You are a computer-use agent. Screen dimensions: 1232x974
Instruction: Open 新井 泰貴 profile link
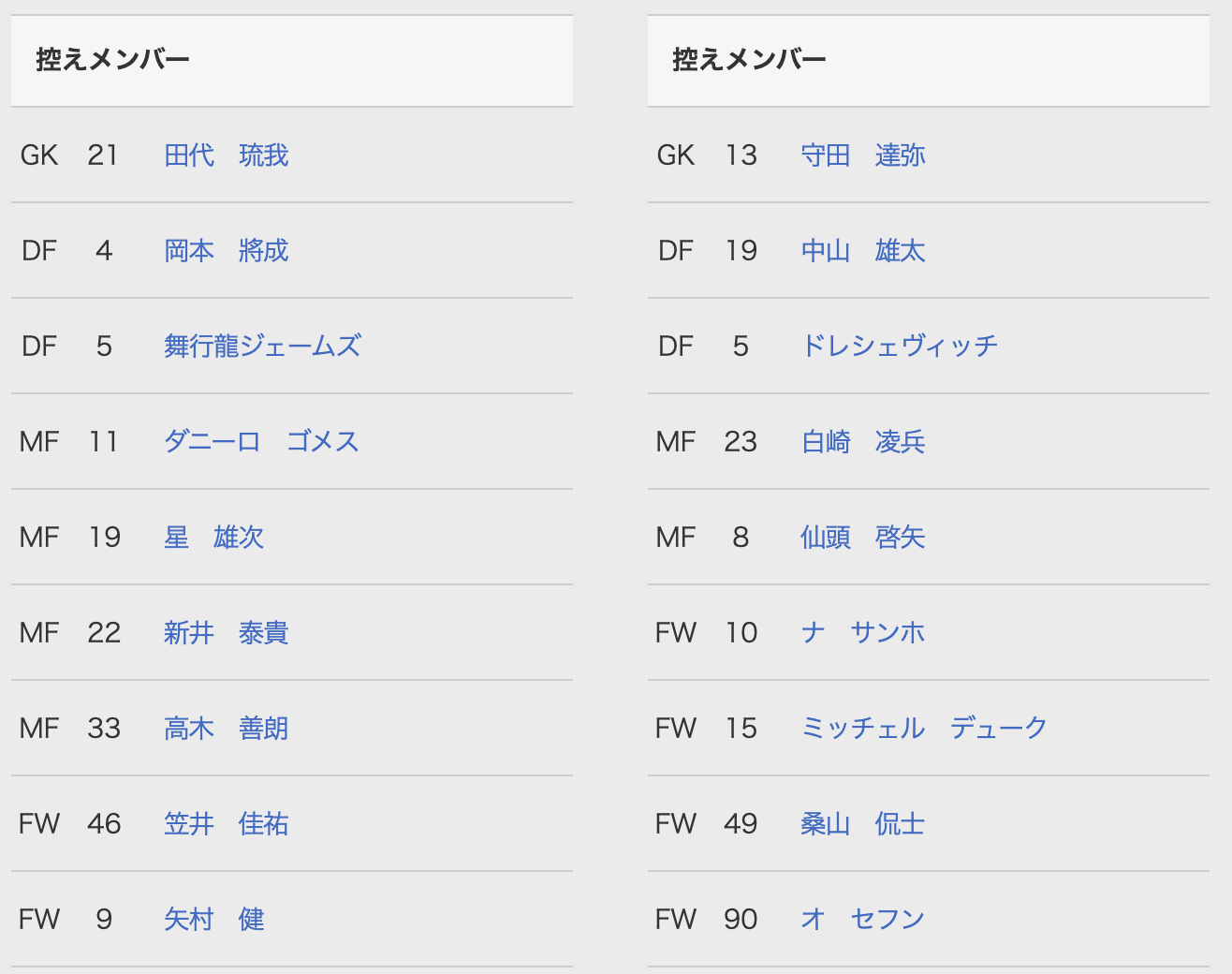click(226, 633)
